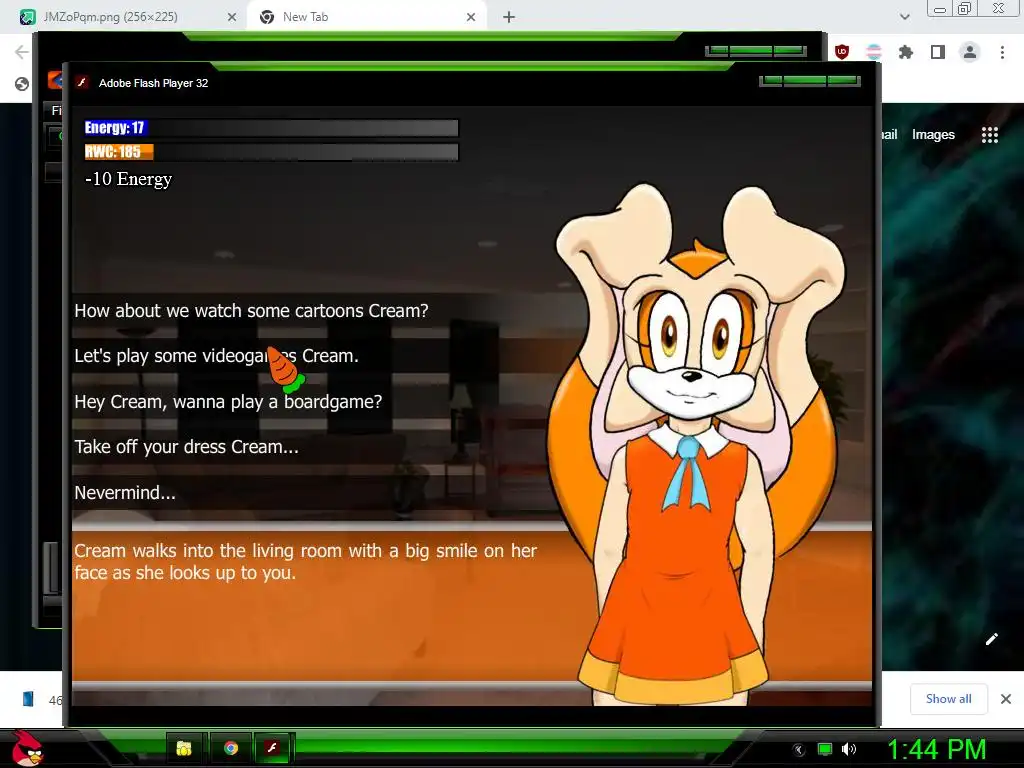Choose "Let's play some videogames Cream." option
The height and width of the screenshot is (768, 1024).
point(216,356)
